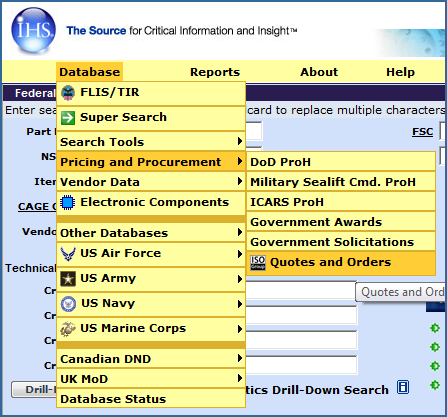Click the Drill- button at bottom left
The image size is (447, 417).
(x=34, y=389)
